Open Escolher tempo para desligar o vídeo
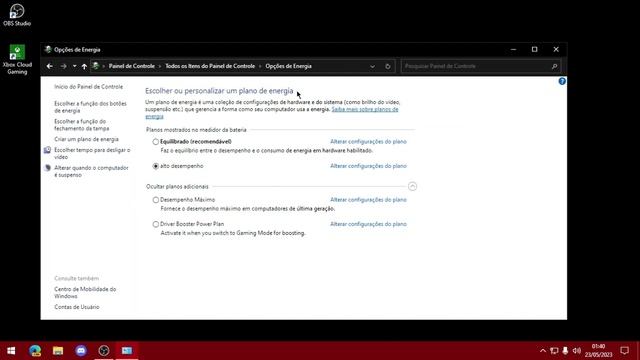Screen dimensions: 640x360 tap(92, 153)
